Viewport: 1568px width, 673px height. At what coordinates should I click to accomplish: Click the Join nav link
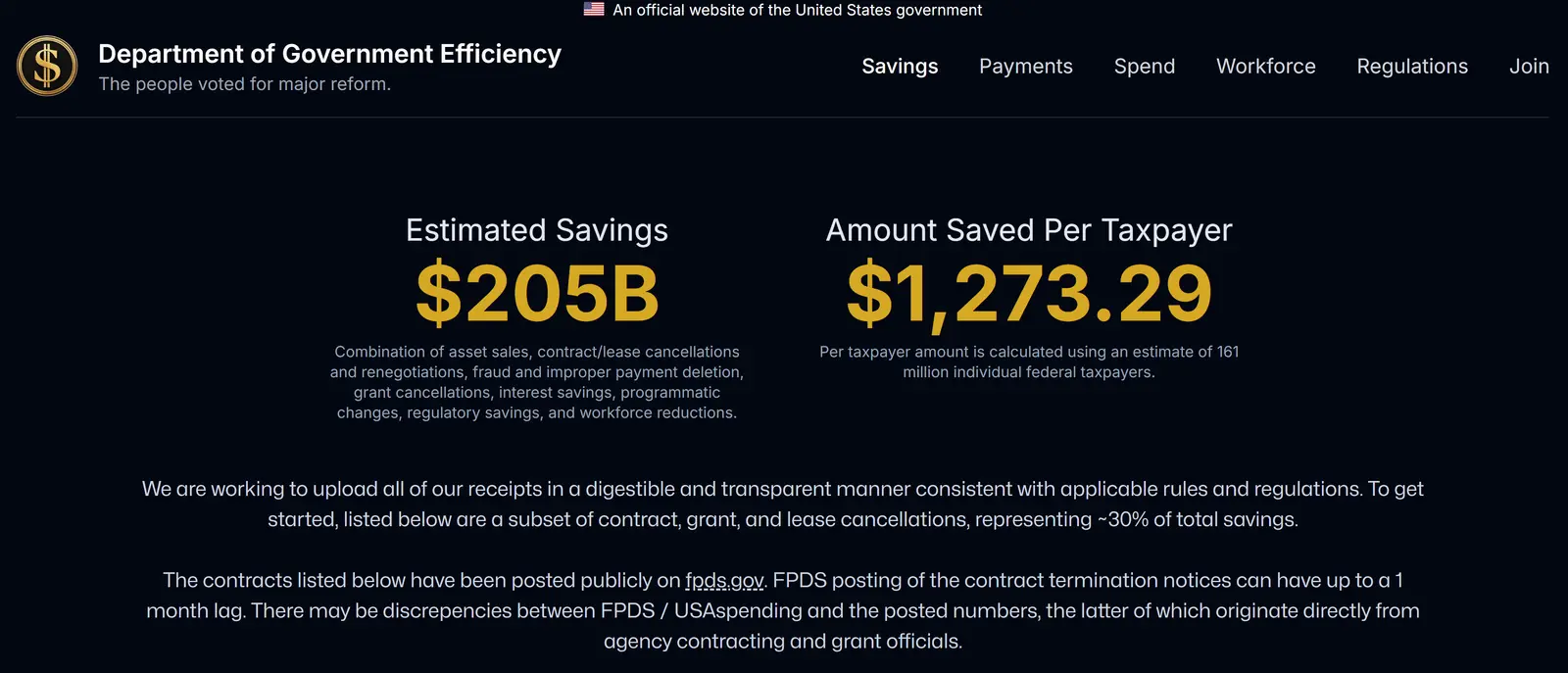1528,67
